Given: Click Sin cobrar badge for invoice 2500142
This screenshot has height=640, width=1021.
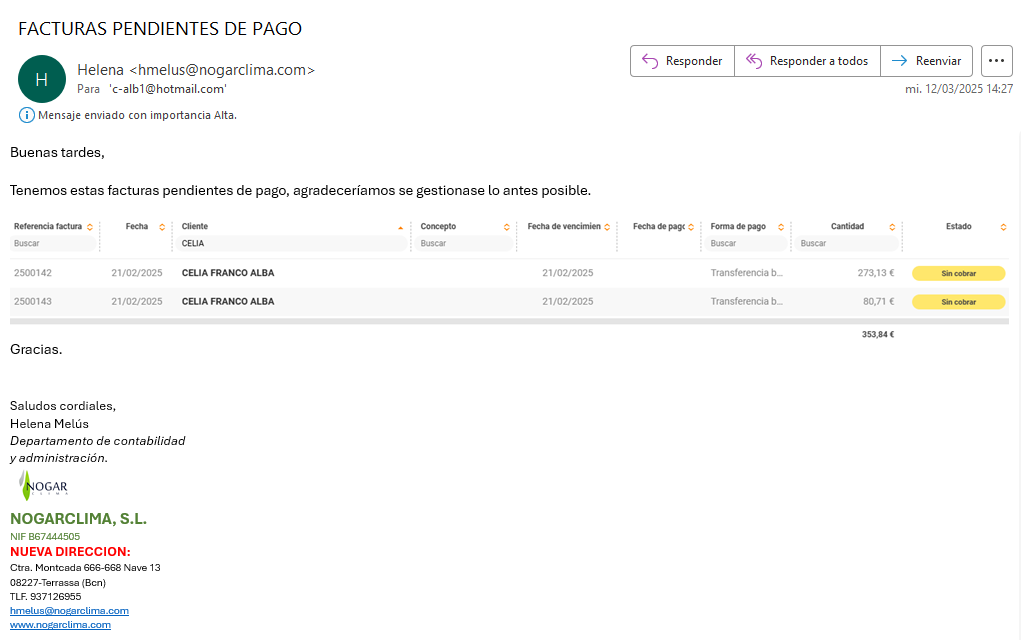Looking at the screenshot, I should point(958,273).
